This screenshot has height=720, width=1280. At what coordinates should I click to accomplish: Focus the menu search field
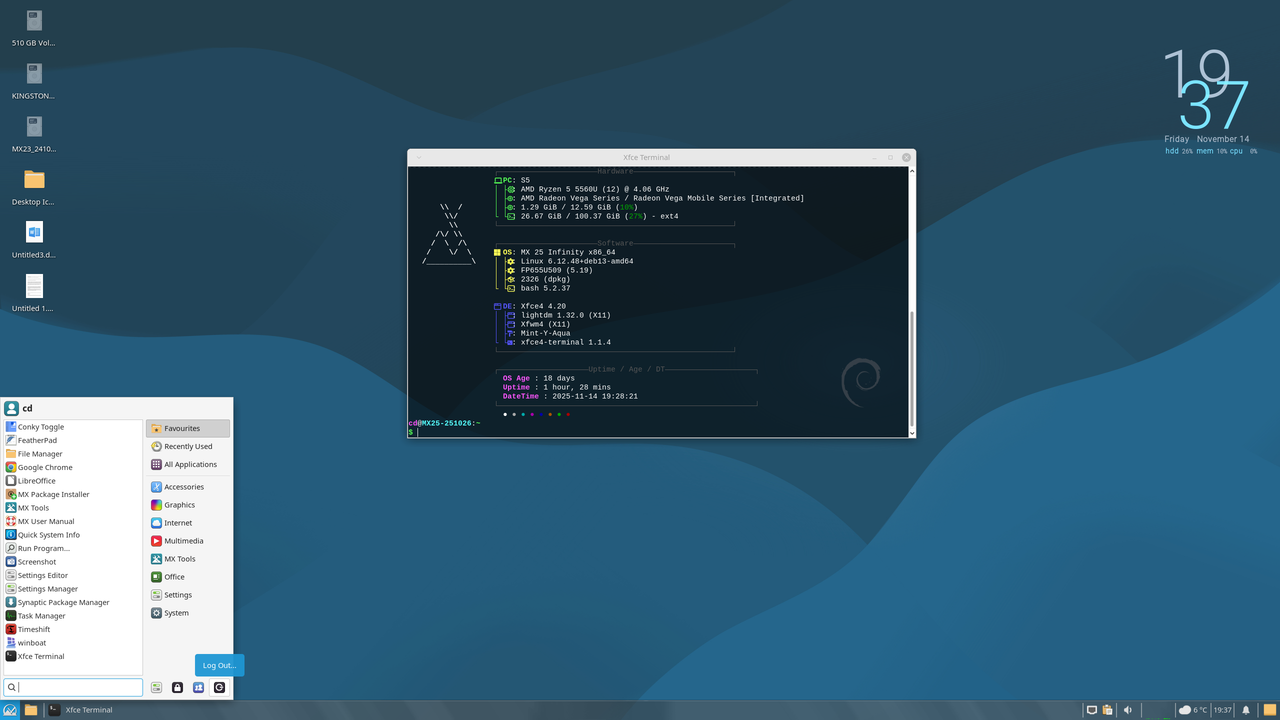click(73, 687)
